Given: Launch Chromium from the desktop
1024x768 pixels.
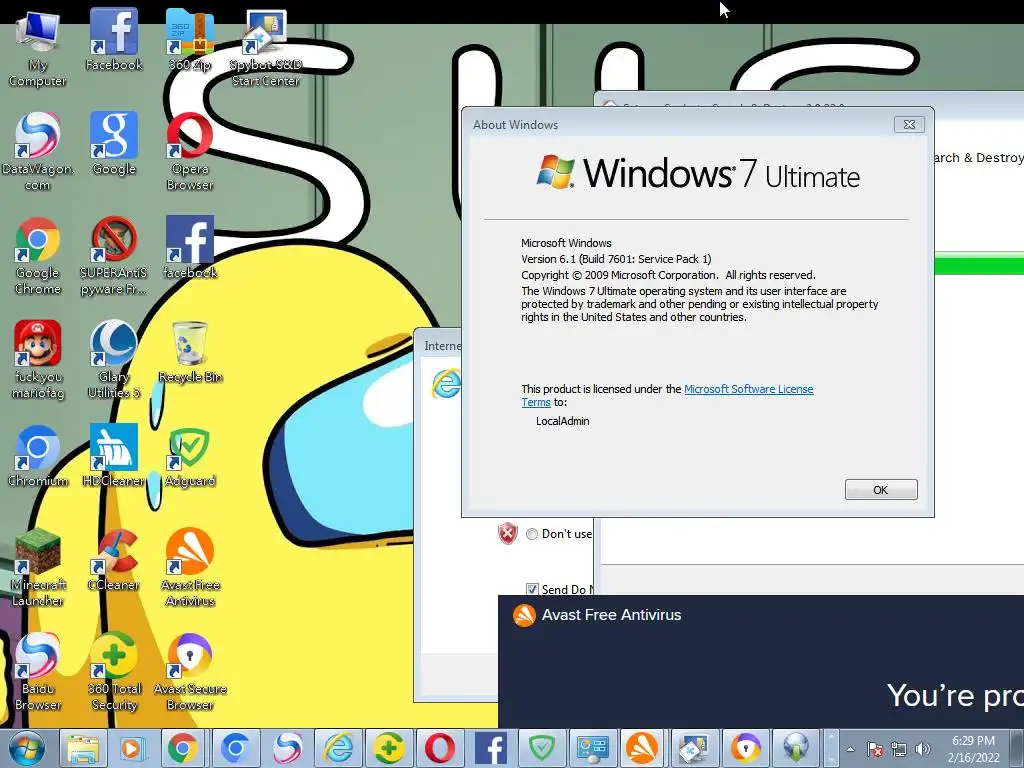Looking at the screenshot, I should click(37, 456).
